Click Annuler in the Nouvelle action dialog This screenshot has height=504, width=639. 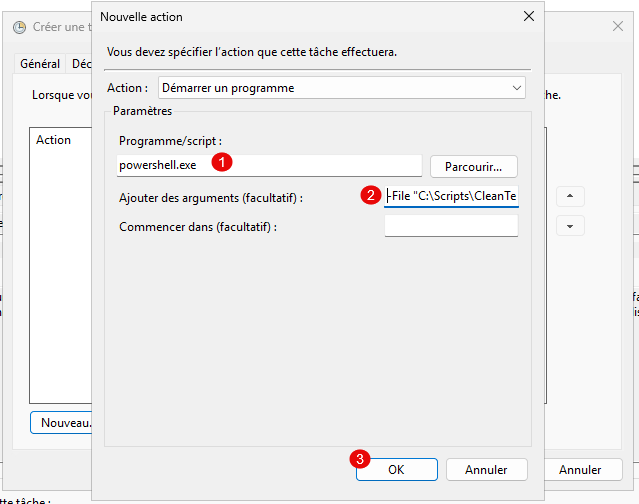coord(486,469)
